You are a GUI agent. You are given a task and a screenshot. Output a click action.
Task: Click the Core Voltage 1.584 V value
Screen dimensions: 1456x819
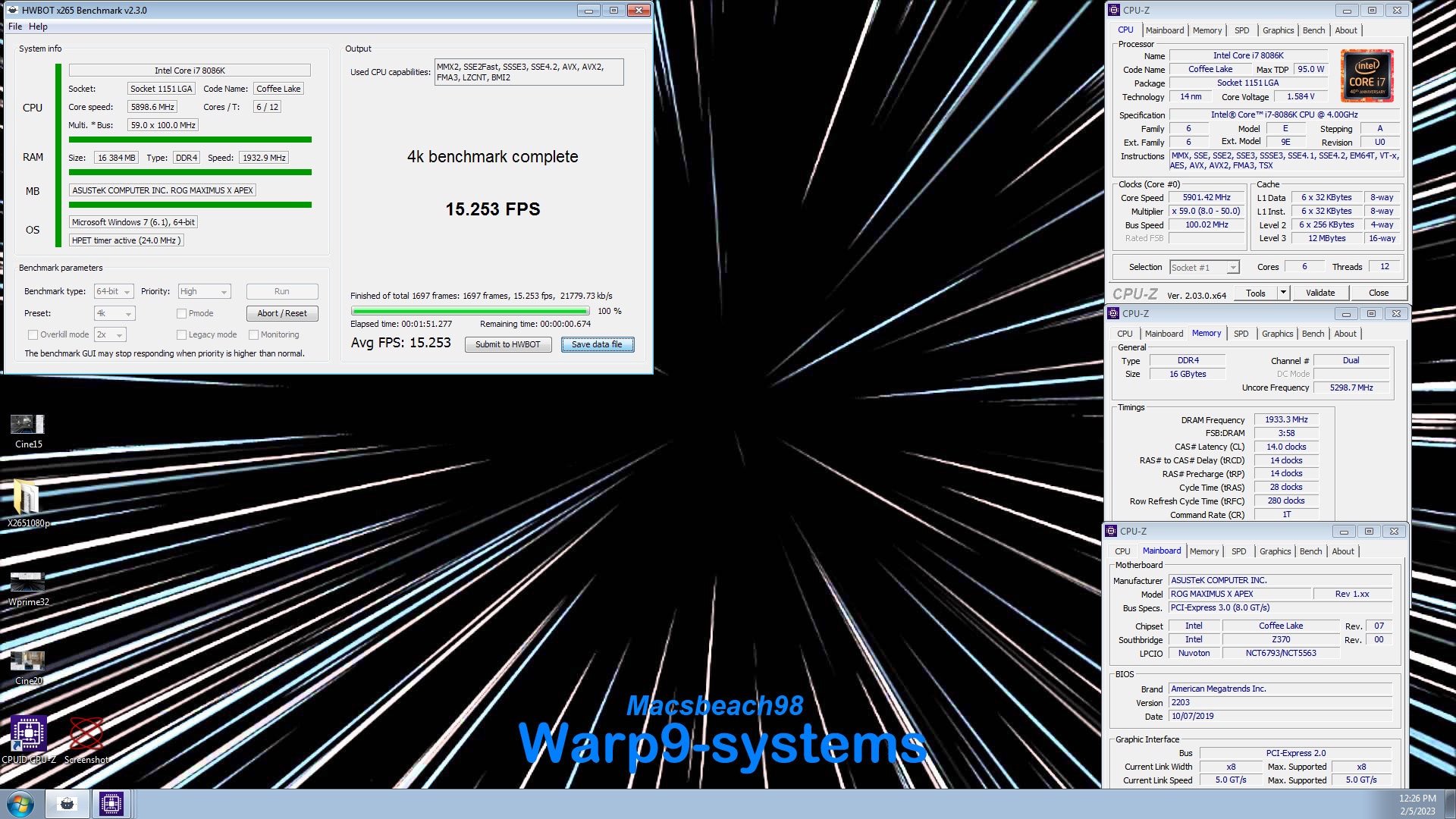pos(1301,96)
